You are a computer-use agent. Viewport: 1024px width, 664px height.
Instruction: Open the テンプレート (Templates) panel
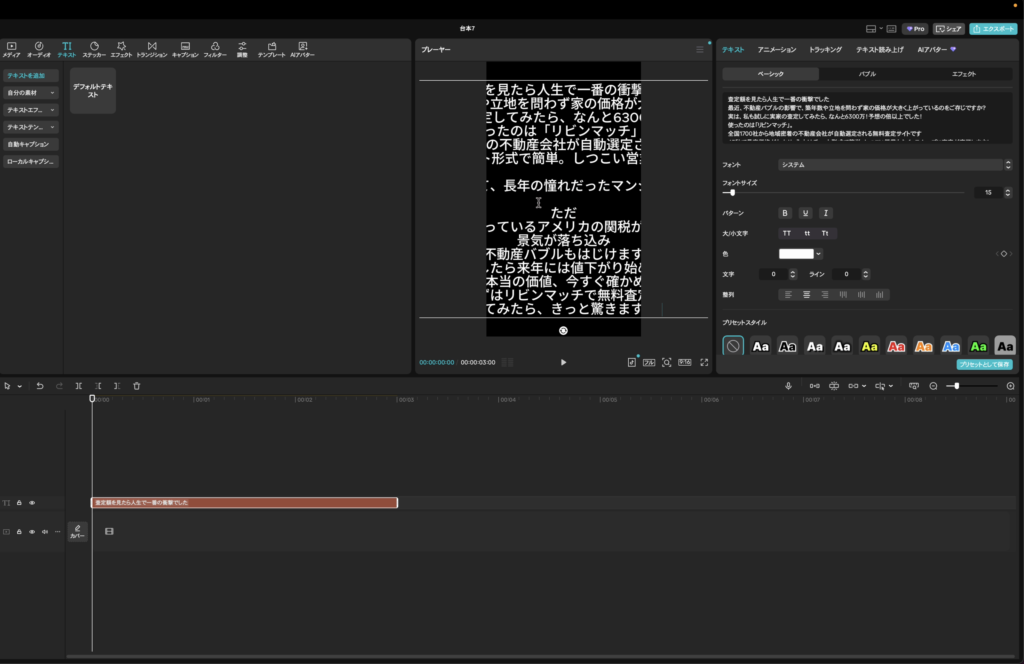[272, 49]
